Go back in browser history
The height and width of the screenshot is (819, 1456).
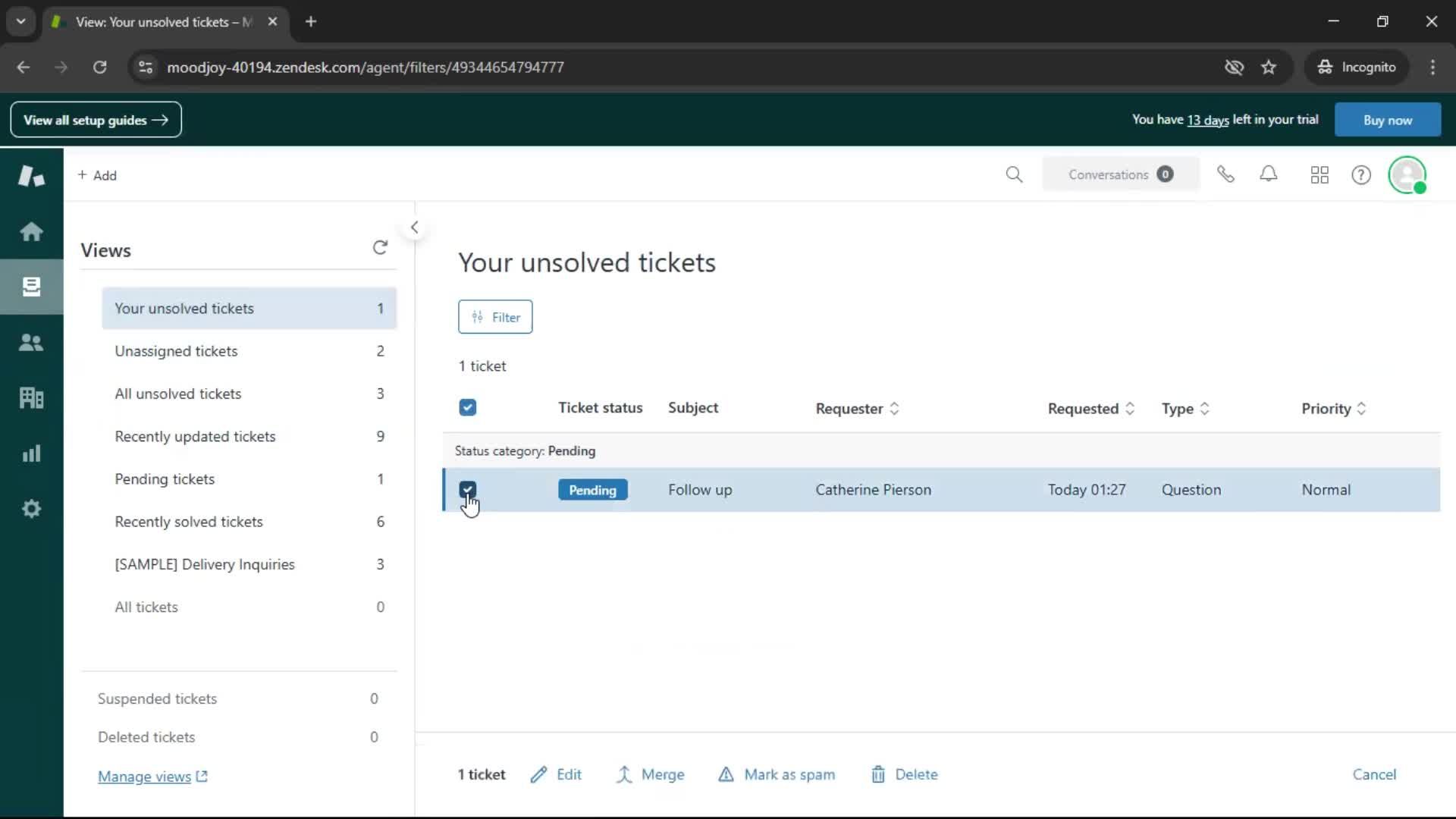(24, 67)
